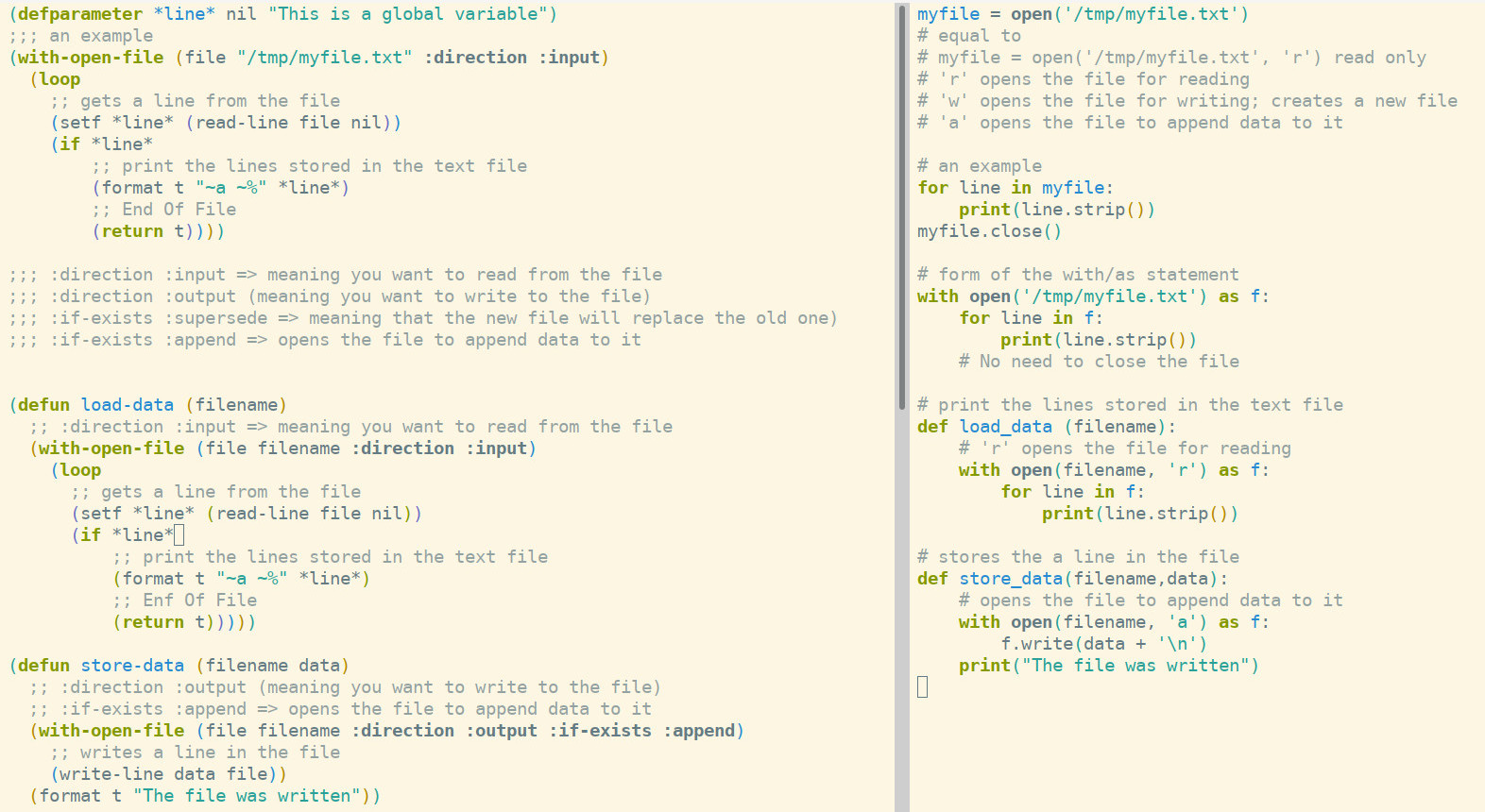Click the 'with-open-file (file filename :direction :input)' line
1485x812 pixels.
[x=283, y=448]
